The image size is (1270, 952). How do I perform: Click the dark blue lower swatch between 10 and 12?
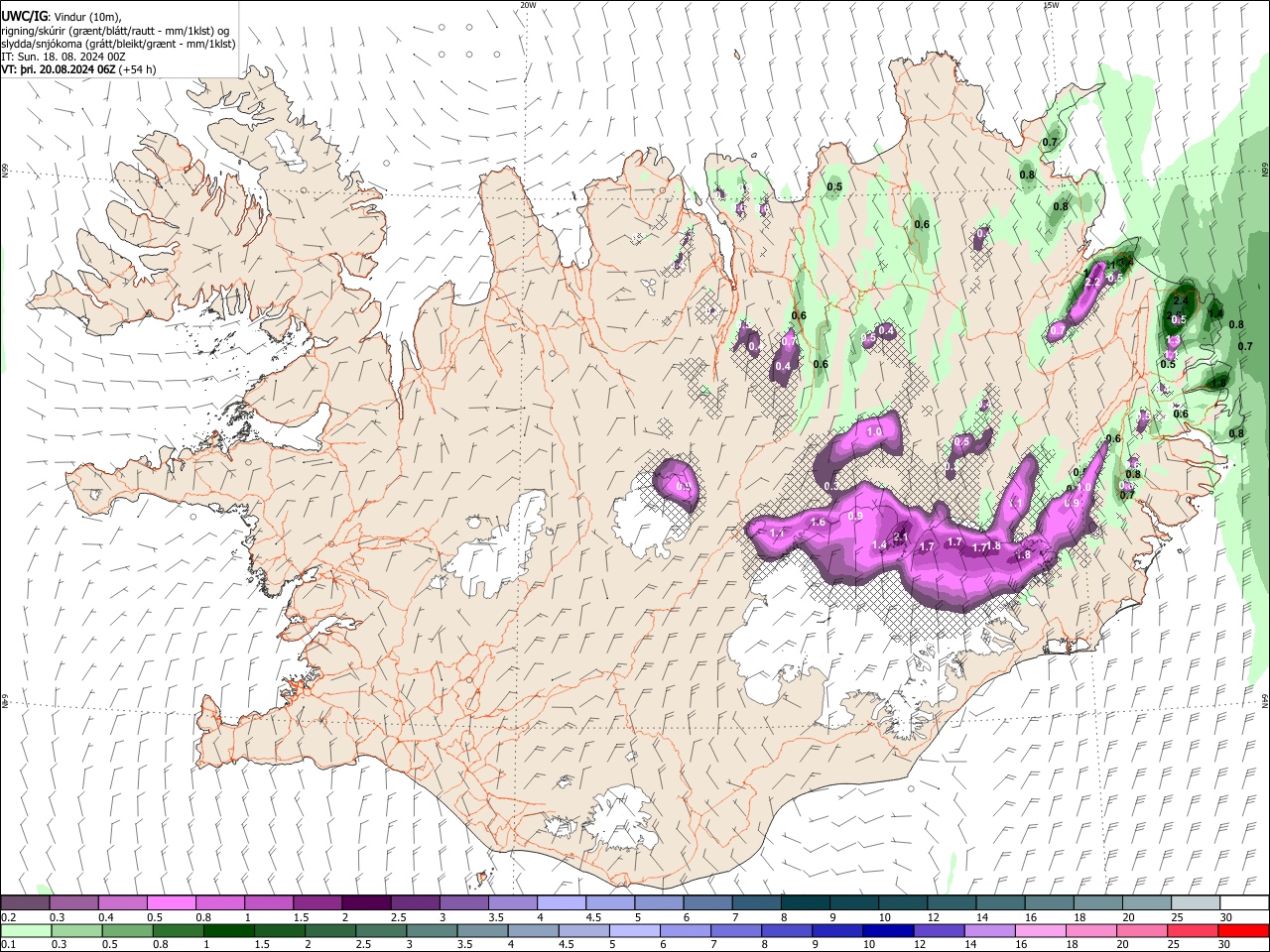[x=889, y=930]
